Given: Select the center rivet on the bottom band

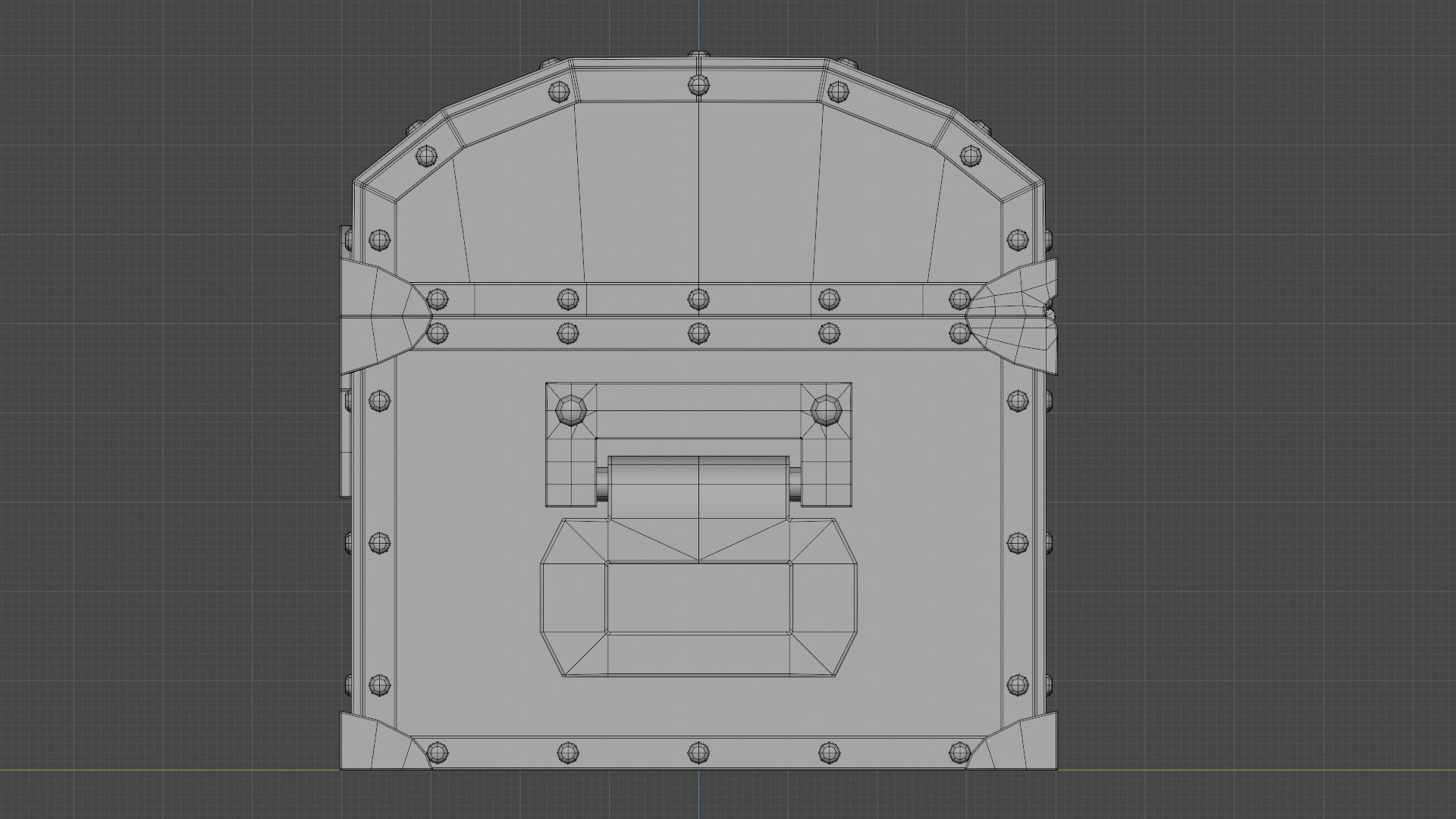Looking at the screenshot, I should point(698,753).
